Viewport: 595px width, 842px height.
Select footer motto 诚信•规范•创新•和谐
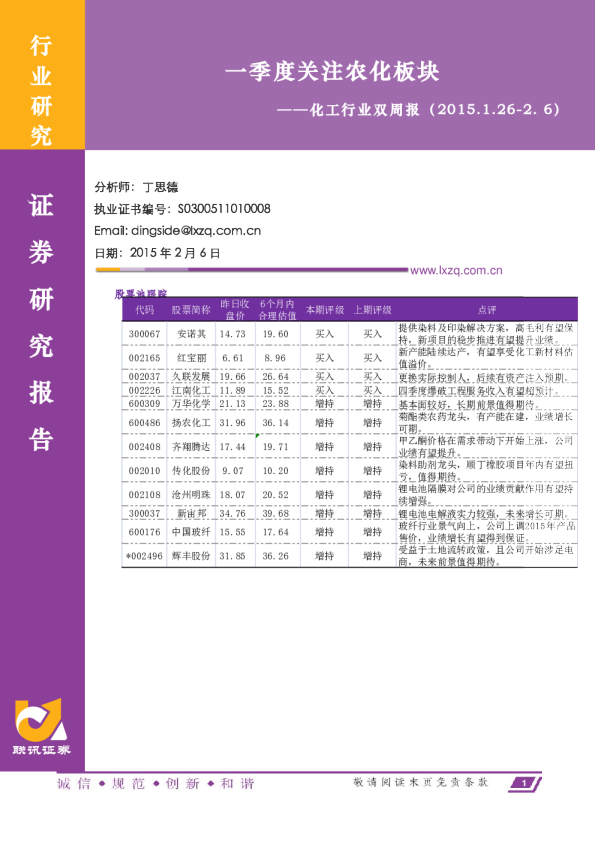point(156,784)
